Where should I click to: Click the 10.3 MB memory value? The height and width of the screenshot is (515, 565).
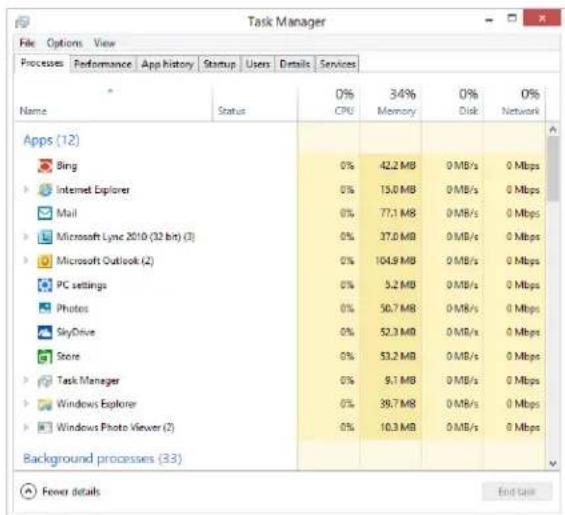pos(398,427)
